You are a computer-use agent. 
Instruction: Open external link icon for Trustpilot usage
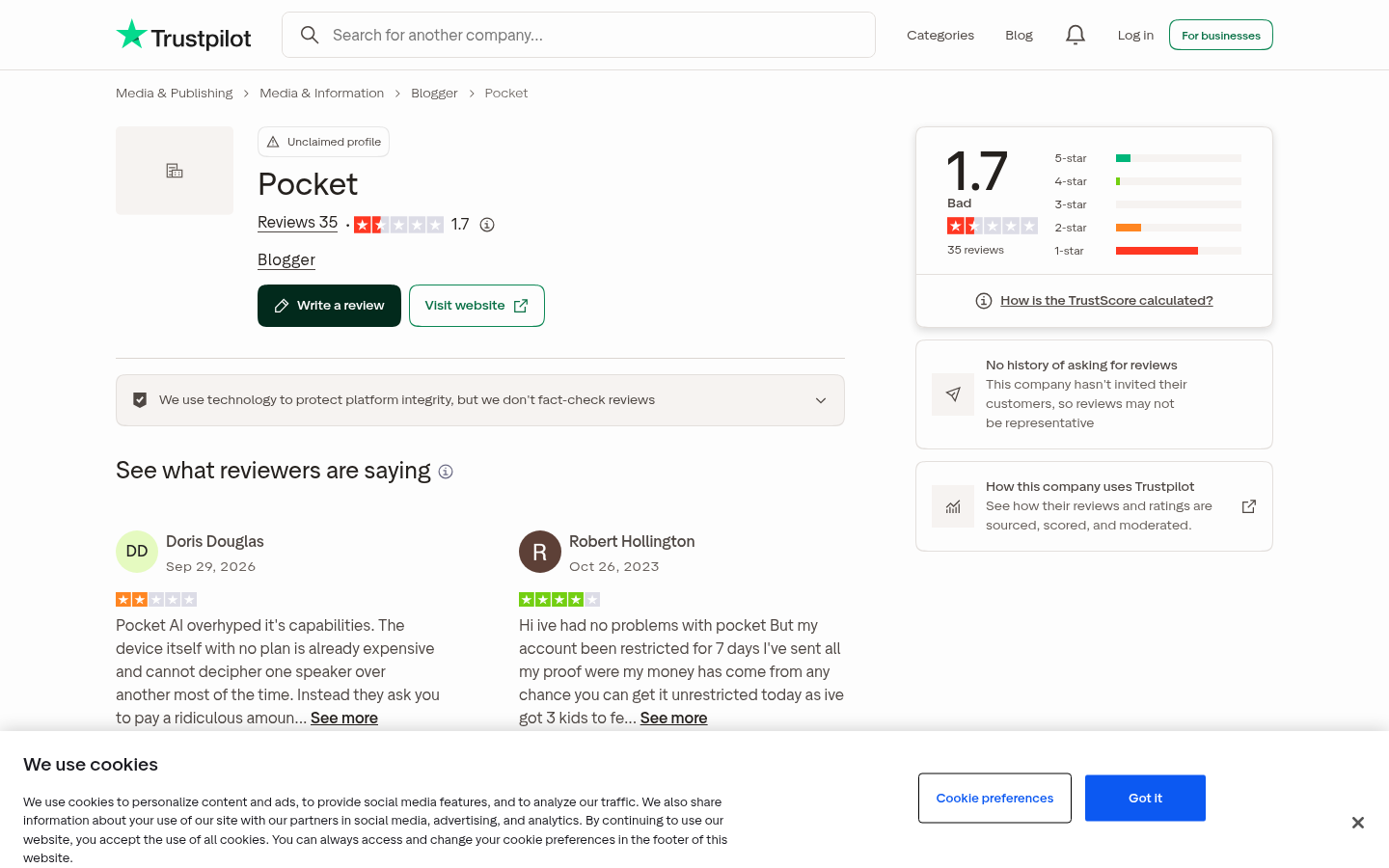pos(1249,506)
